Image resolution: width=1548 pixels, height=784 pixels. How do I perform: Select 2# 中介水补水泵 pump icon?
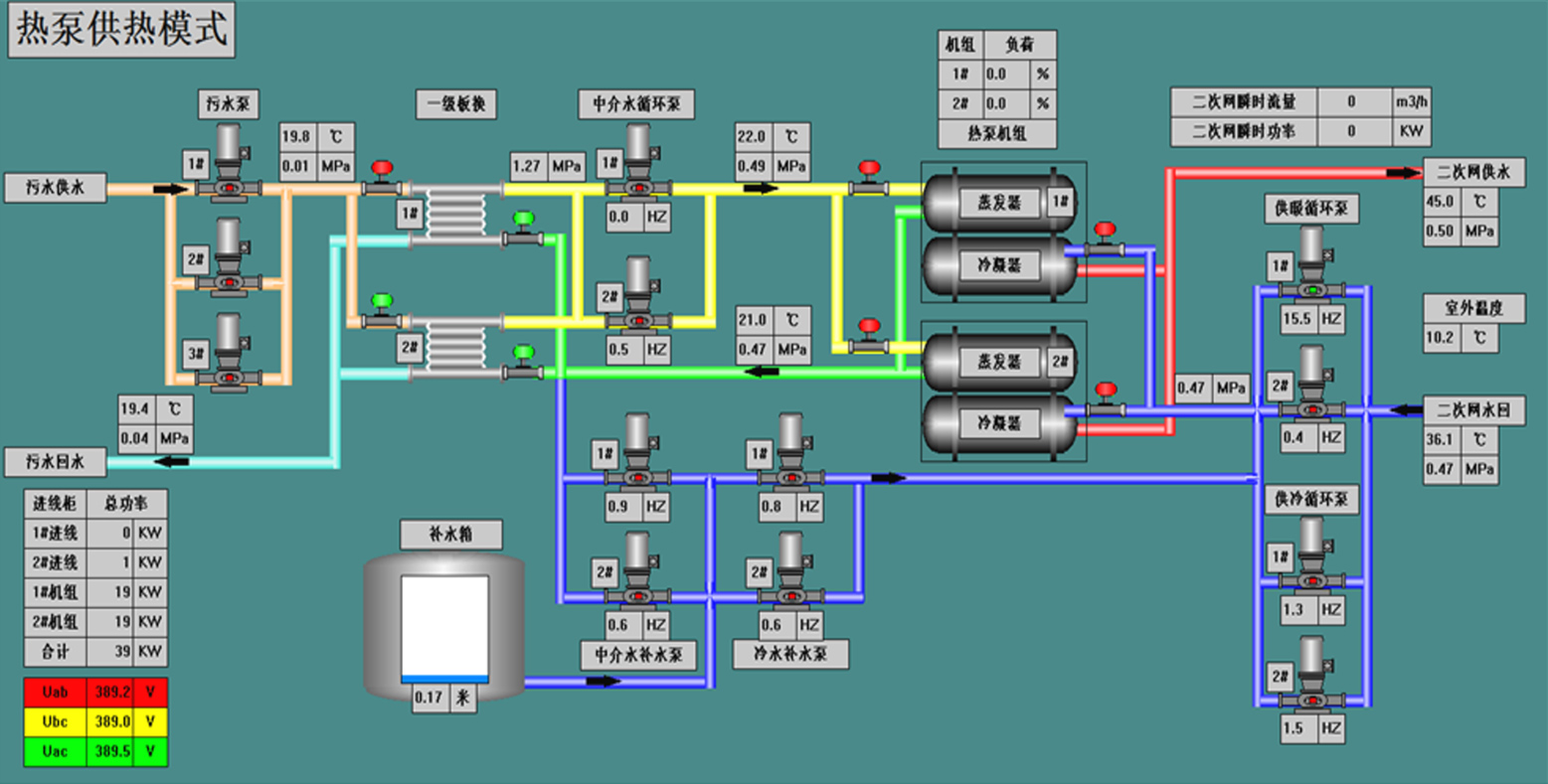point(637,572)
